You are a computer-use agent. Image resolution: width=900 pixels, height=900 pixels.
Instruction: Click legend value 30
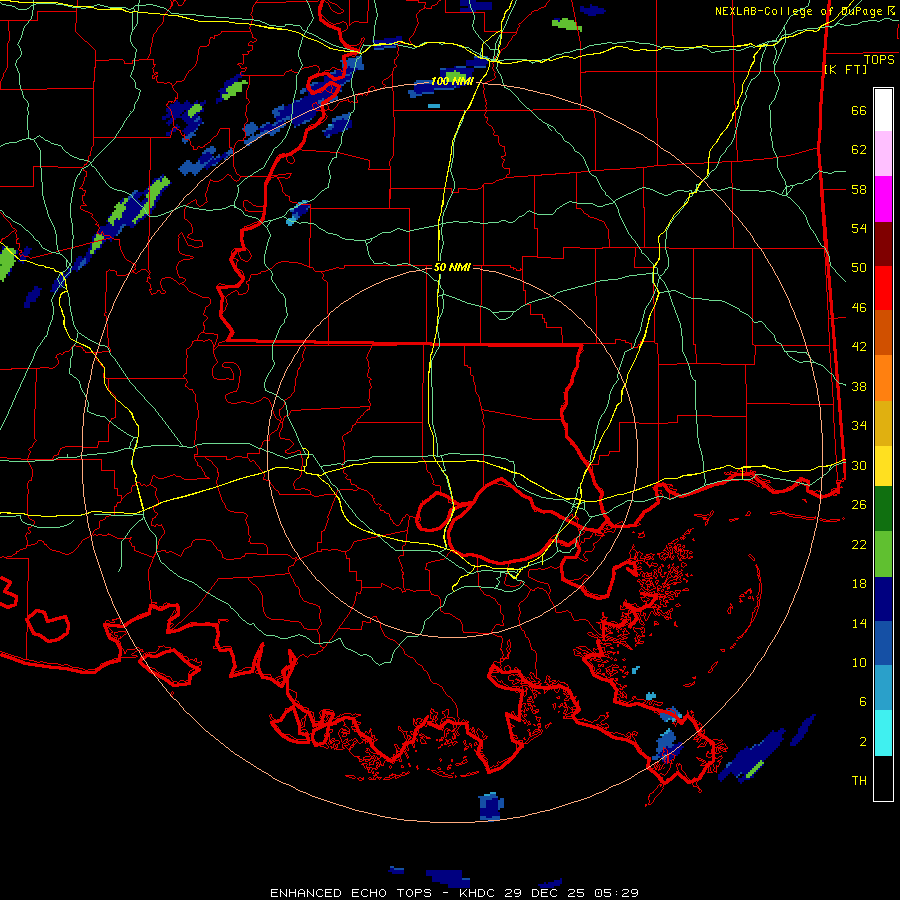coord(859,465)
